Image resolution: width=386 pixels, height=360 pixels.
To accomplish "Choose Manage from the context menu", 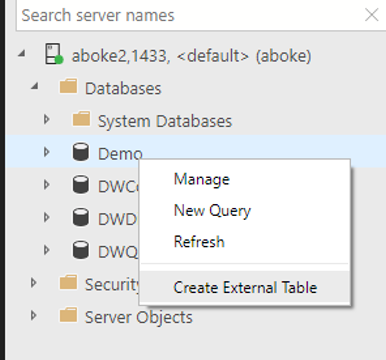I will point(245,179).
